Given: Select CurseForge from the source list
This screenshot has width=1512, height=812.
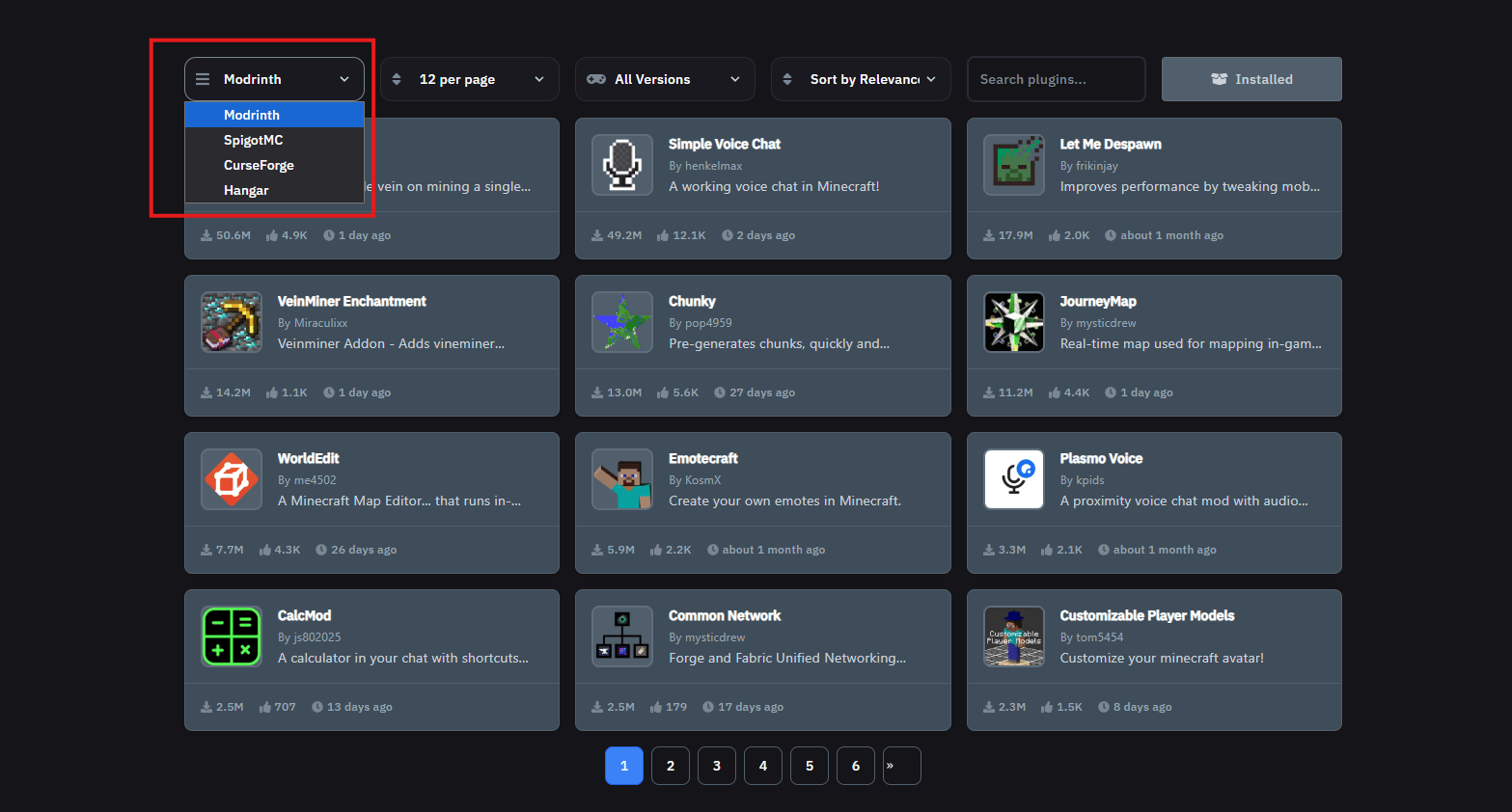Looking at the screenshot, I should point(274,165).
